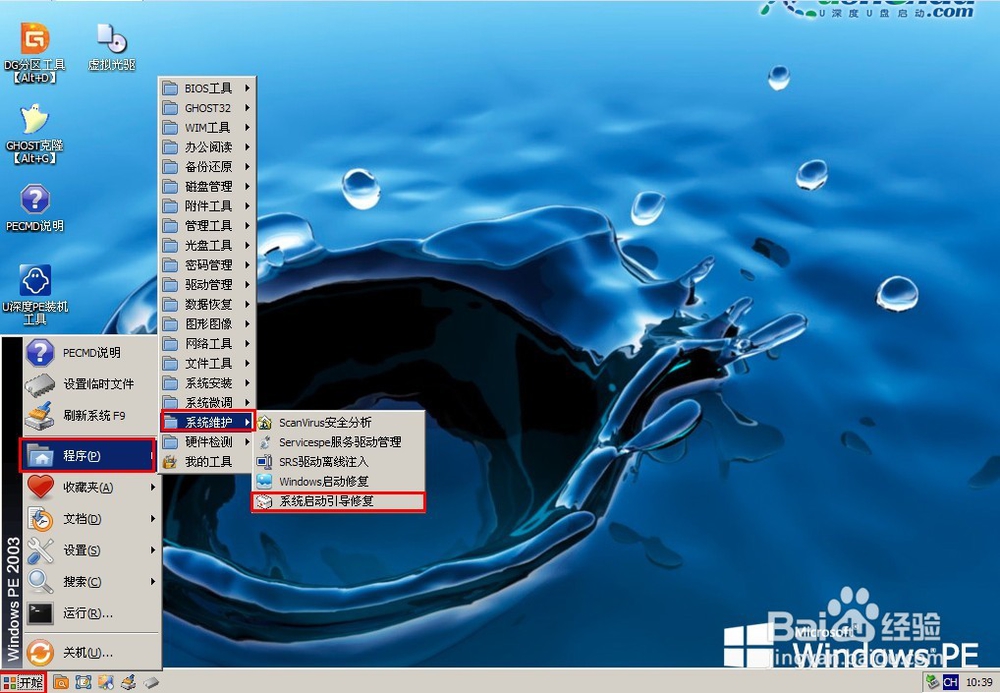1000x693 pixels.
Task: Open the 网络工具 folder
Action: (207, 344)
